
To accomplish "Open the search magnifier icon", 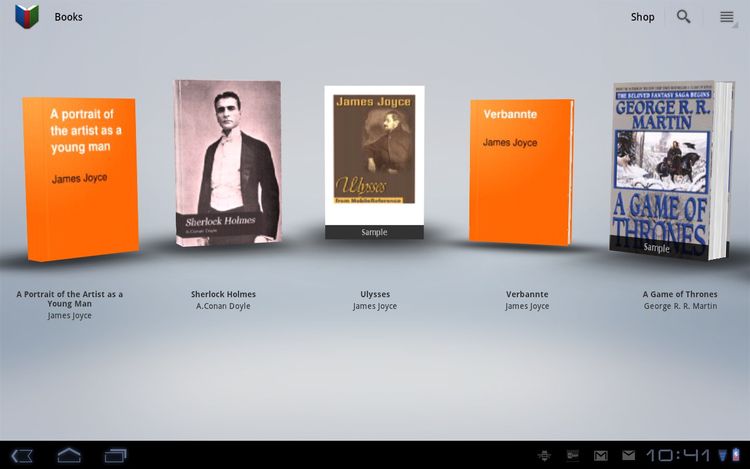I will click(x=683, y=17).
